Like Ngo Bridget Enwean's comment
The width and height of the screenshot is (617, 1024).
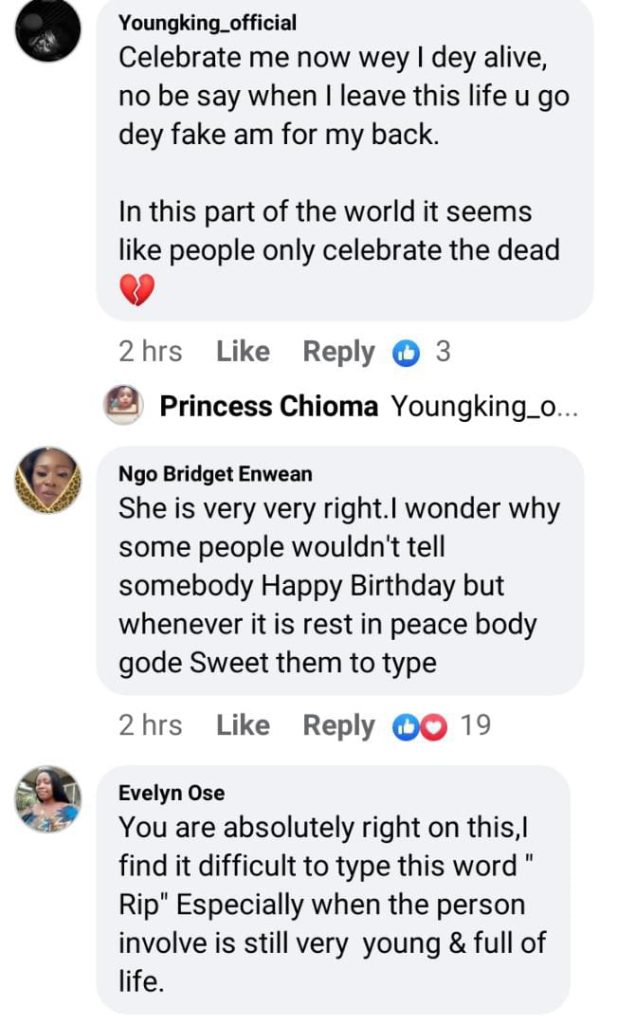(x=243, y=726)
